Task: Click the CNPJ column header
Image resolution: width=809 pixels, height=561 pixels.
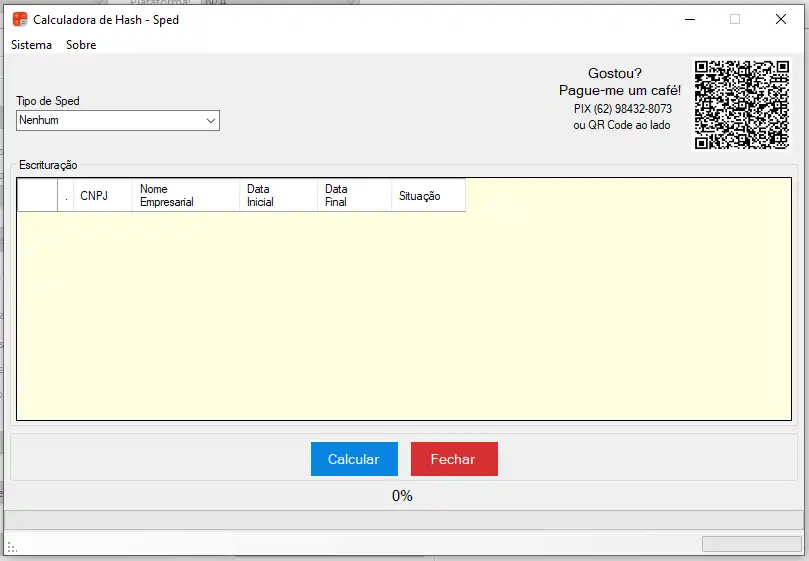Action: [x=103, y=196]
